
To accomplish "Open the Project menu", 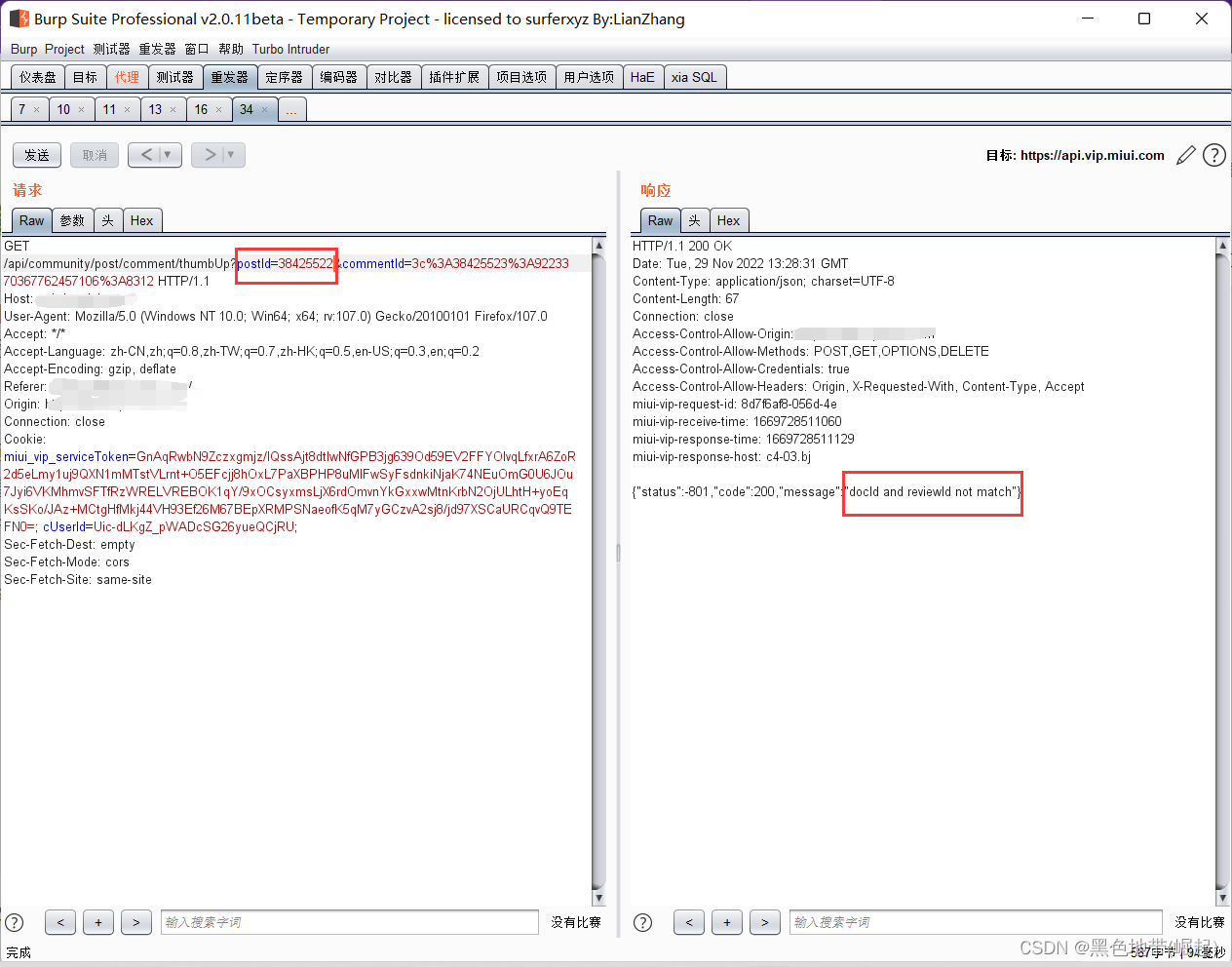I will (64, 49).
